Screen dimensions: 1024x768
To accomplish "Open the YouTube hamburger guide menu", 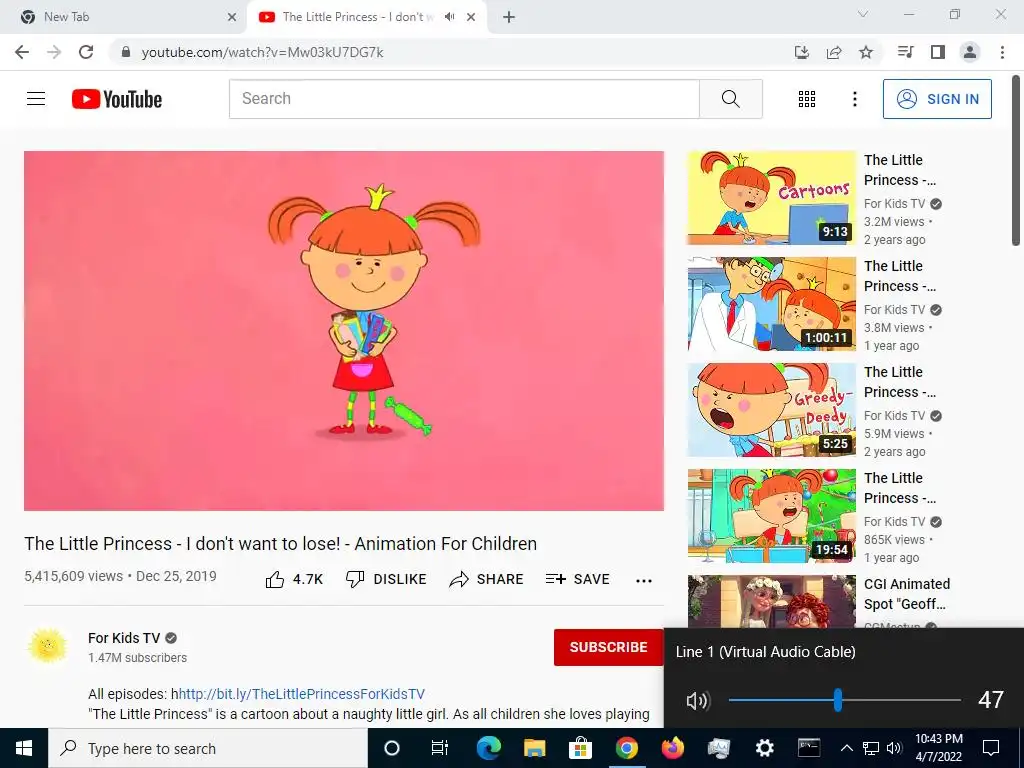I will [x=36, y=99].
